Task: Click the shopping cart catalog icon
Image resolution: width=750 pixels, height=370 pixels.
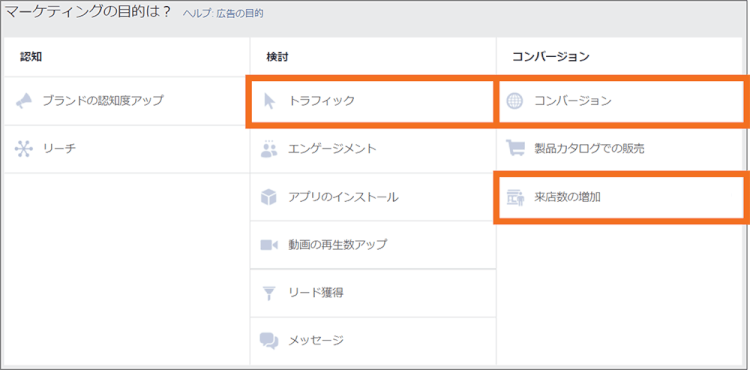Action: (x=516, y=149)
